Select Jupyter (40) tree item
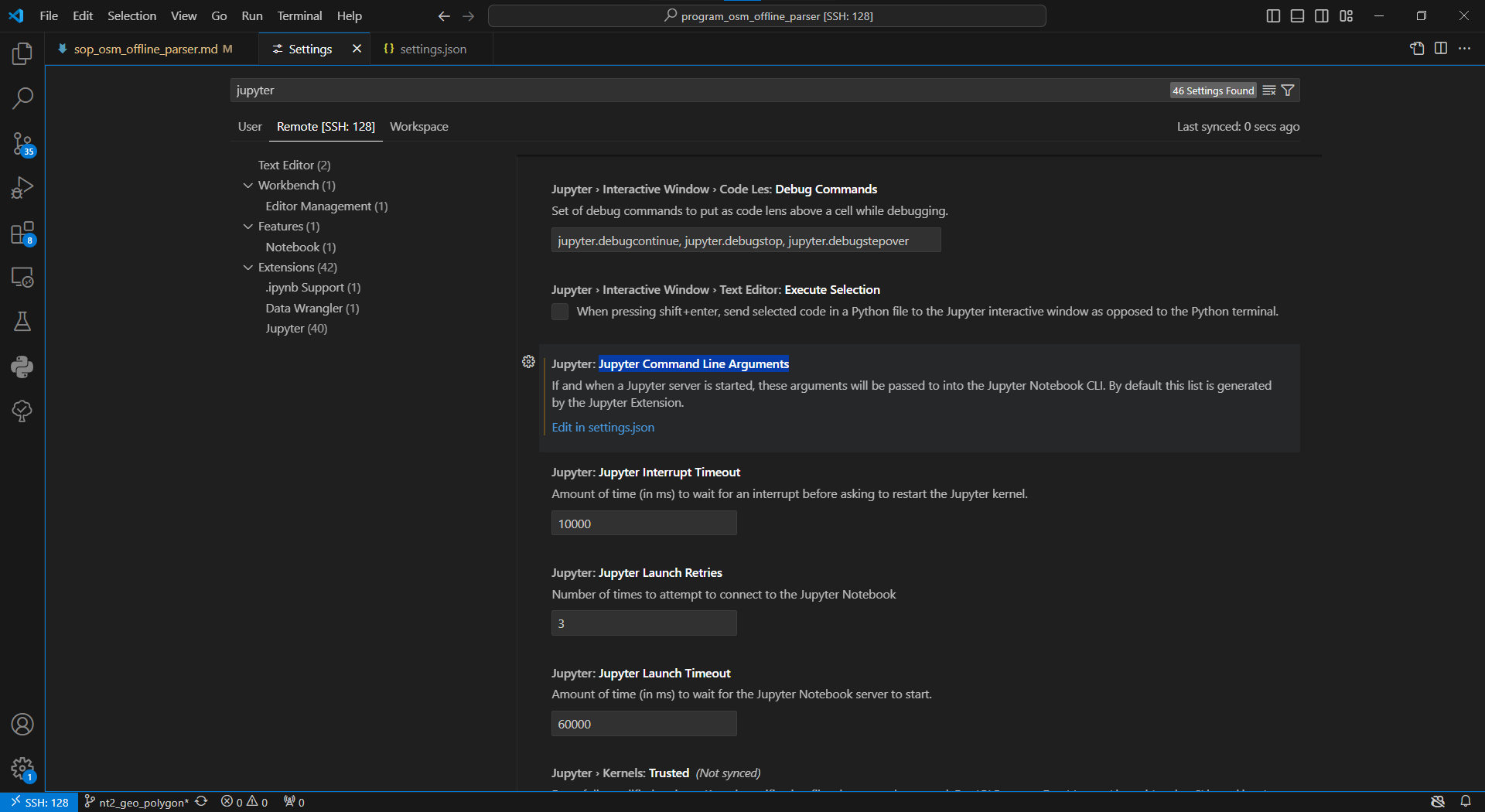This screenshot has width=1485, height=812. [296, 329]
